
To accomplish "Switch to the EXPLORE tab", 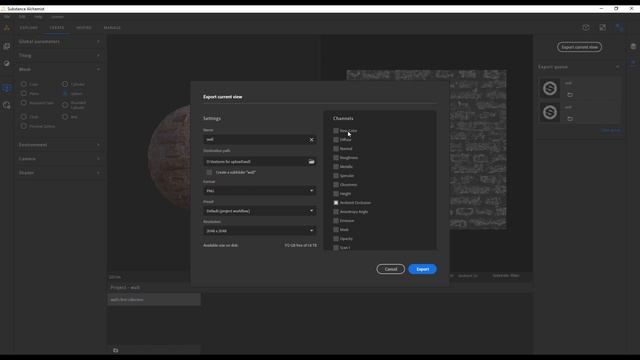I will tap(29, 28).
